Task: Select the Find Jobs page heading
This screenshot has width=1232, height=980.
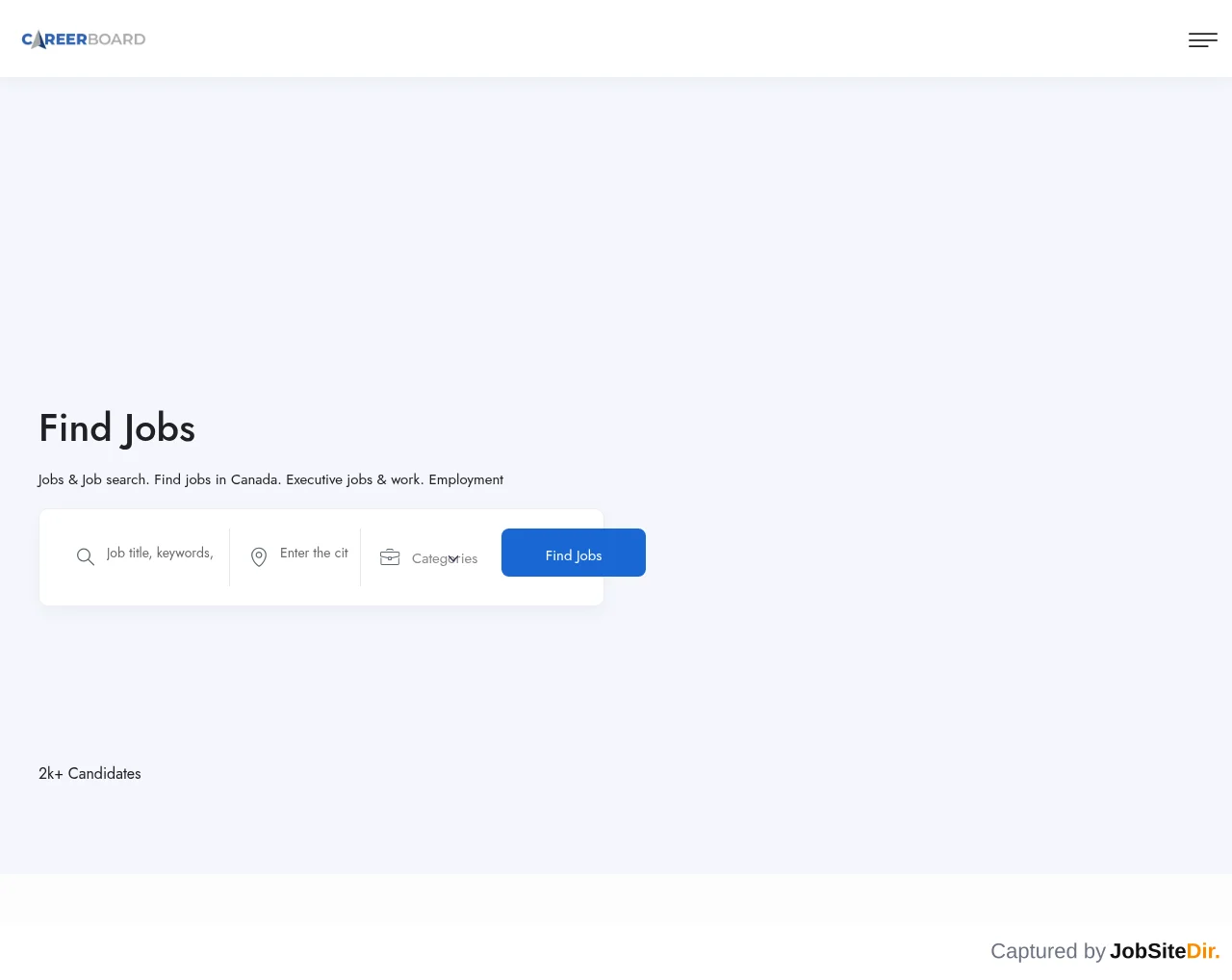Action: (x=117, y=428)
